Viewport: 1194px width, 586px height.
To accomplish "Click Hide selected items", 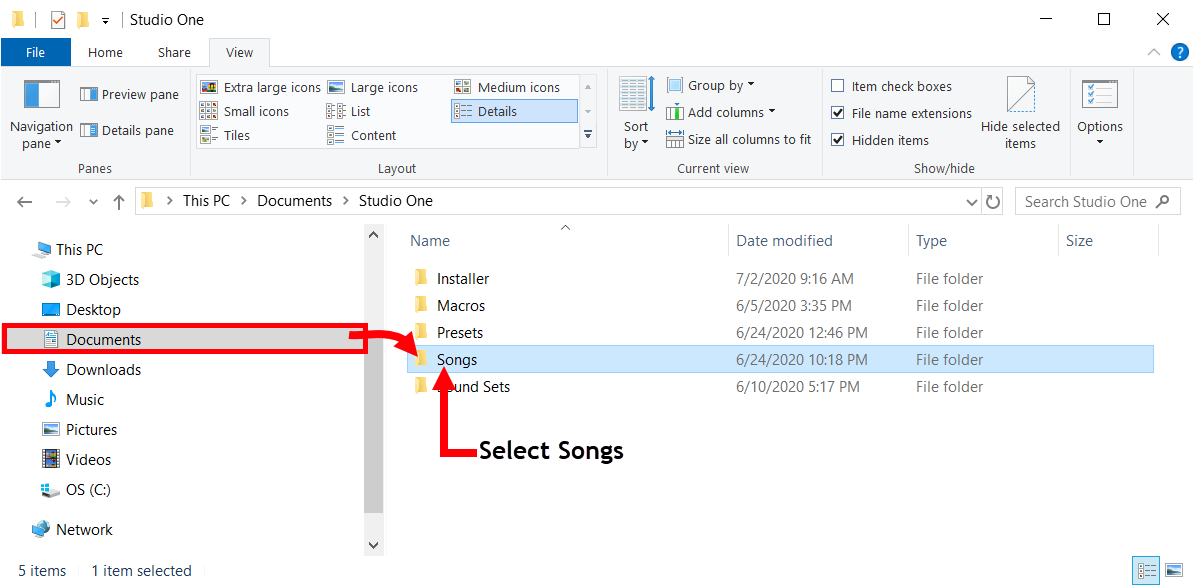I will click(1020, 114).
